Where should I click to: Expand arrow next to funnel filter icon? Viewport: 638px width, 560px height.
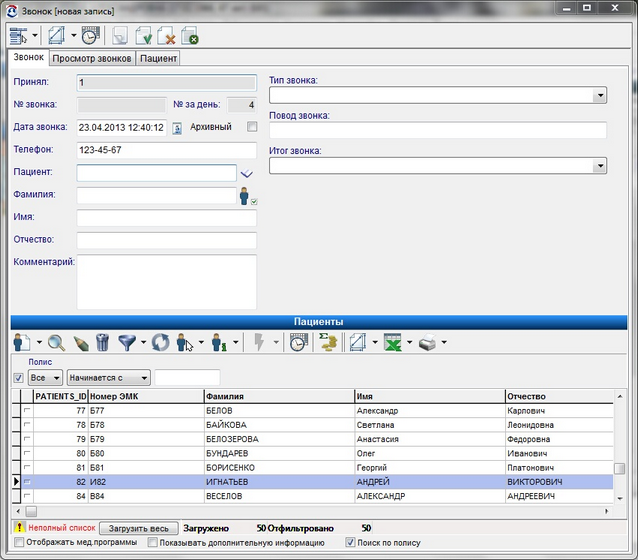143,342
